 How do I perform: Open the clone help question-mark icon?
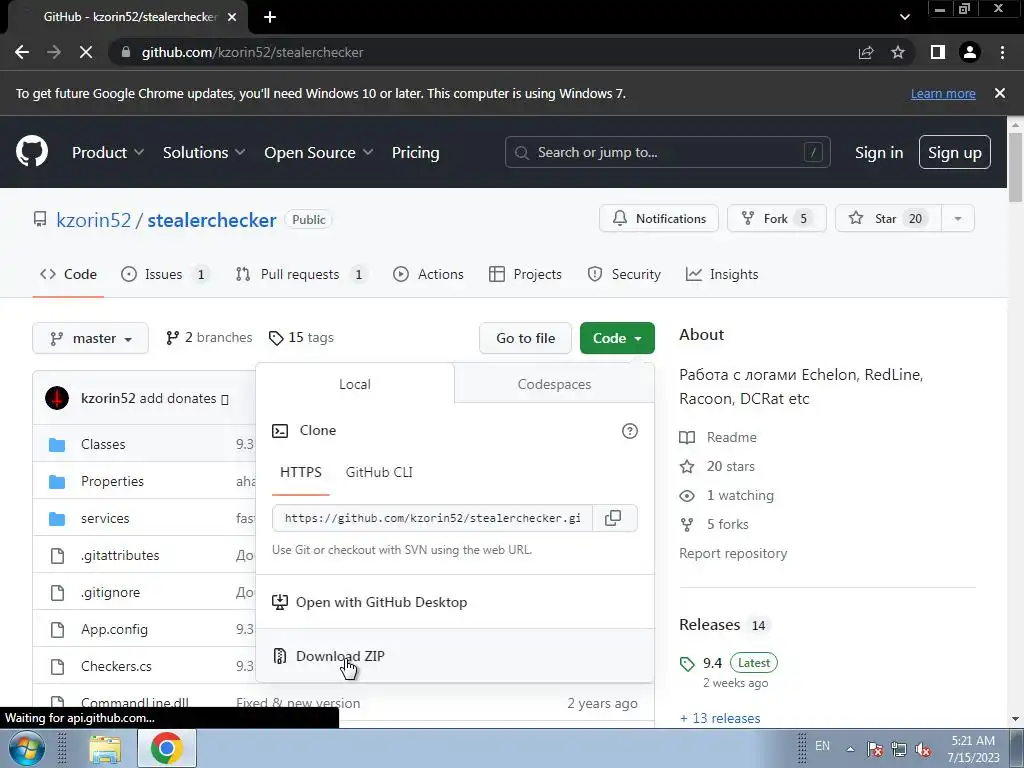(x=630, y=431)
